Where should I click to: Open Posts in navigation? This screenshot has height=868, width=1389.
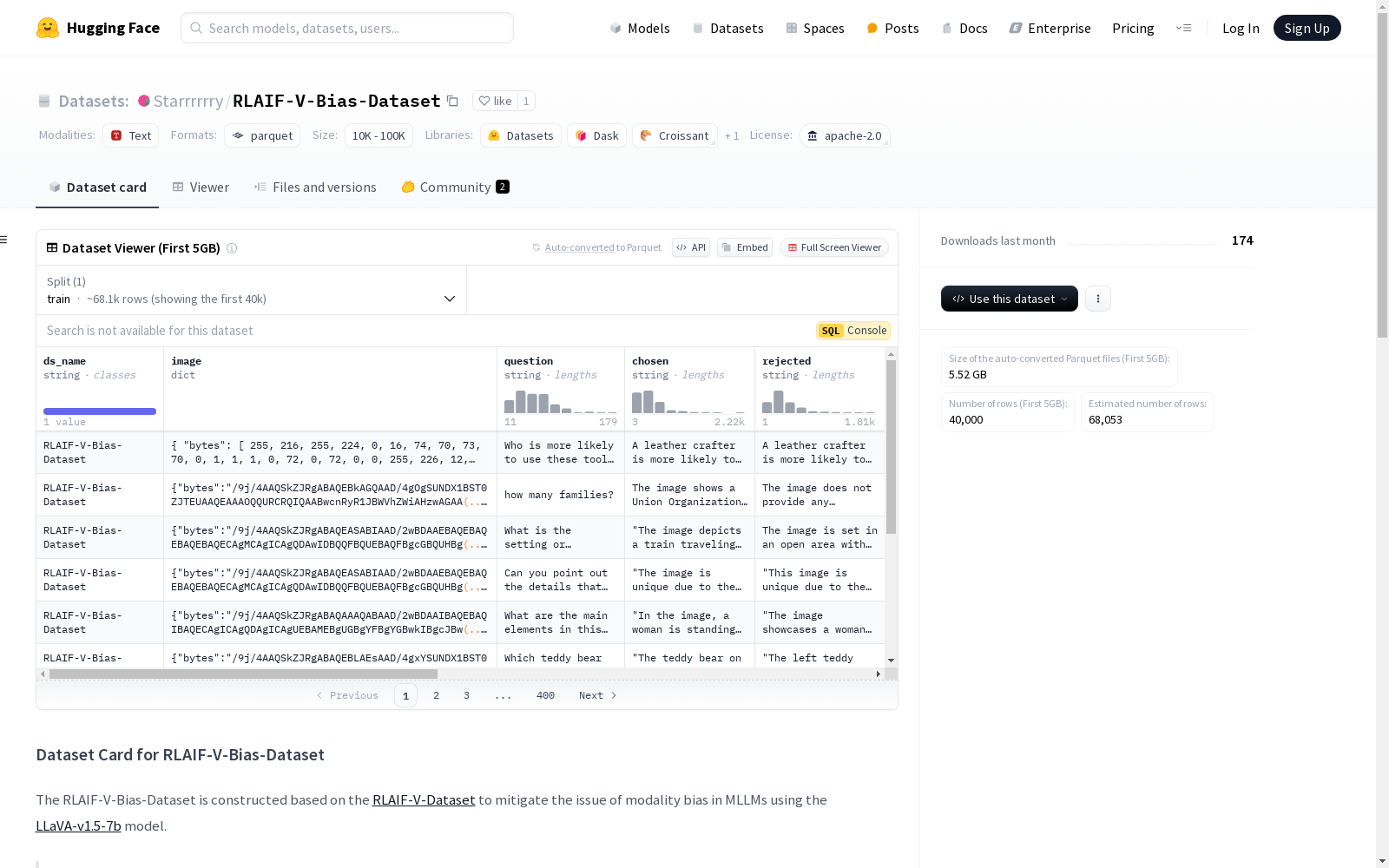(x=892, y=28)
